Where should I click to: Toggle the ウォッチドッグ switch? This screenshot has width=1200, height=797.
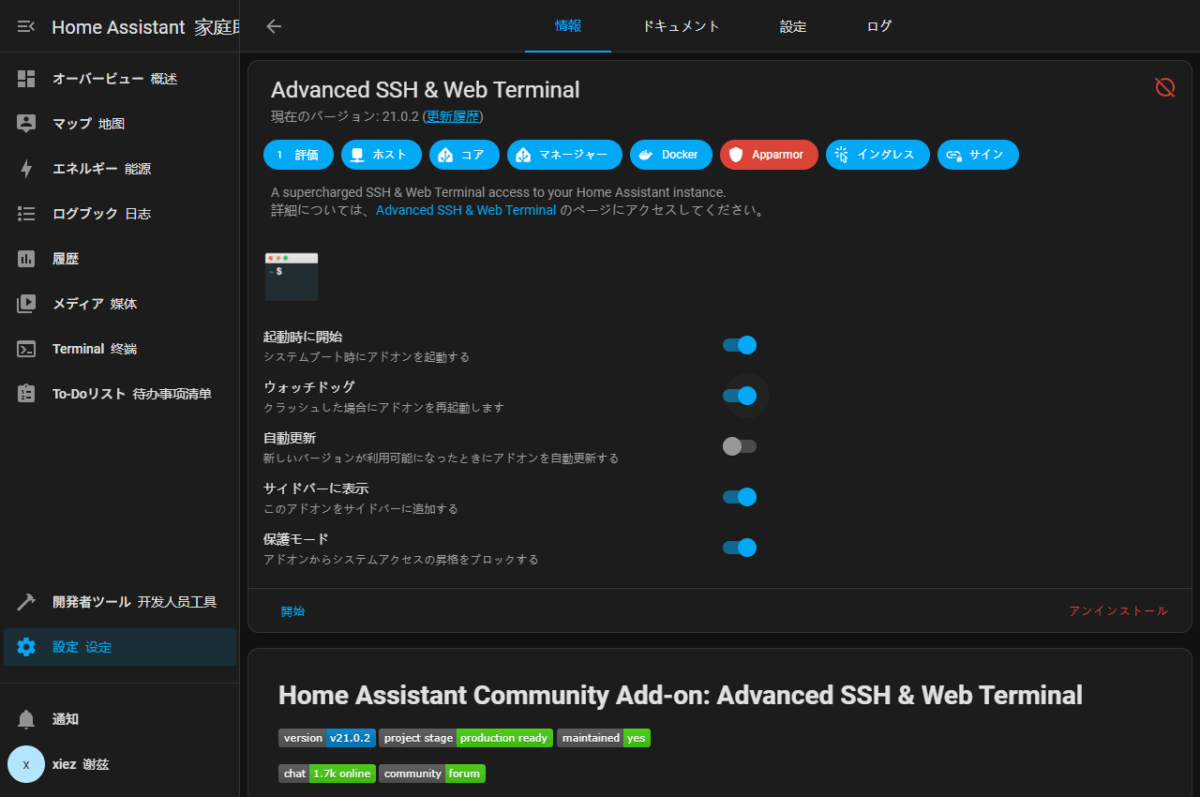pos(739,396)
